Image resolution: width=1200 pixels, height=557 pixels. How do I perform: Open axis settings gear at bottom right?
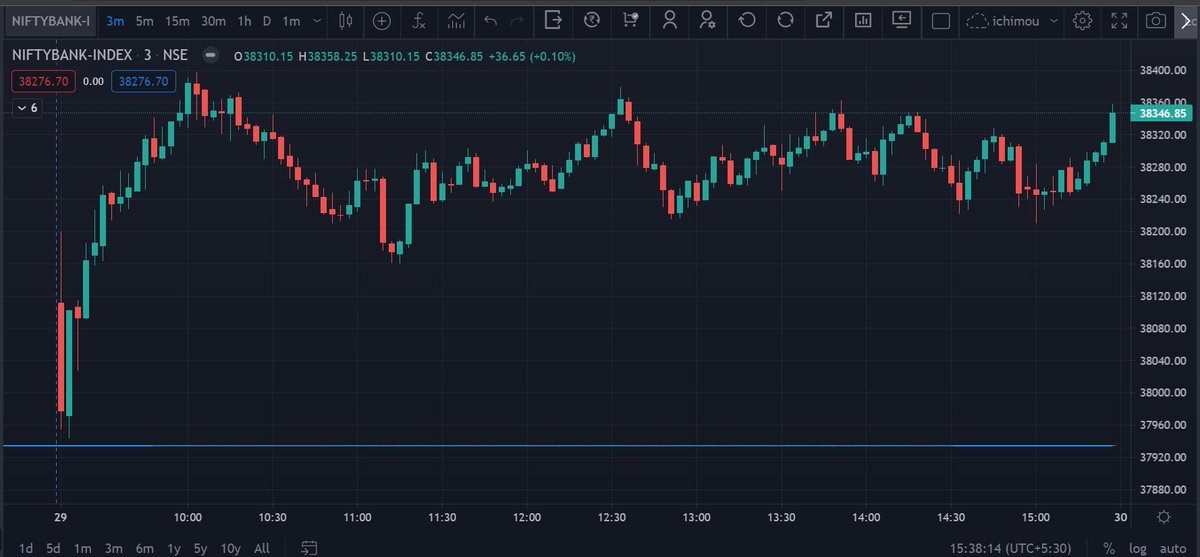coord(1163,516)
